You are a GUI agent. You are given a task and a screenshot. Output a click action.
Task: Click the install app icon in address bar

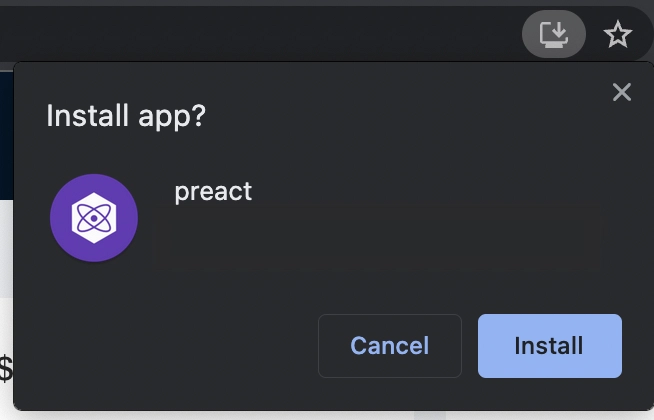click(553, 34)
